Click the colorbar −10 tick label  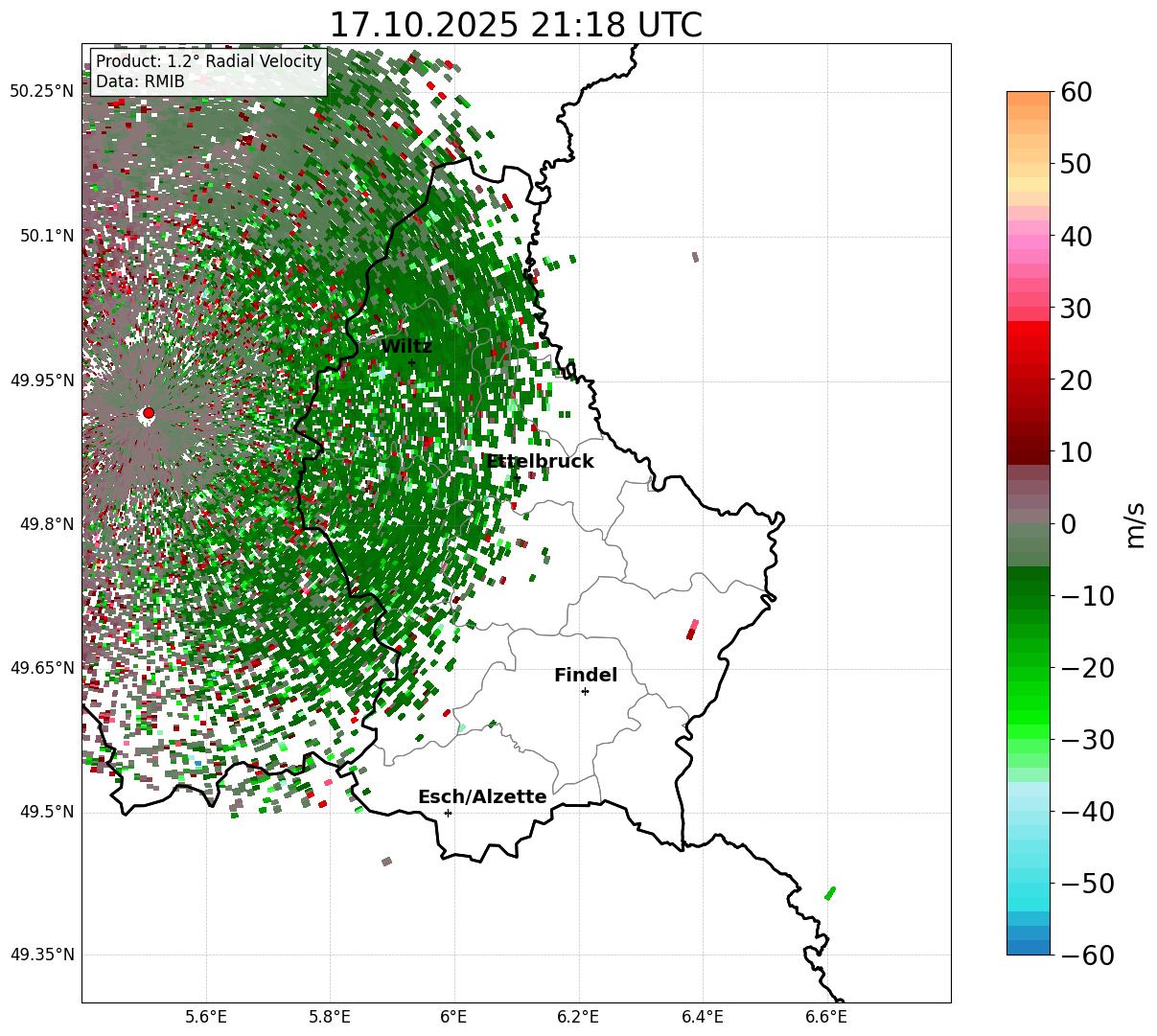pos(1087,596)
